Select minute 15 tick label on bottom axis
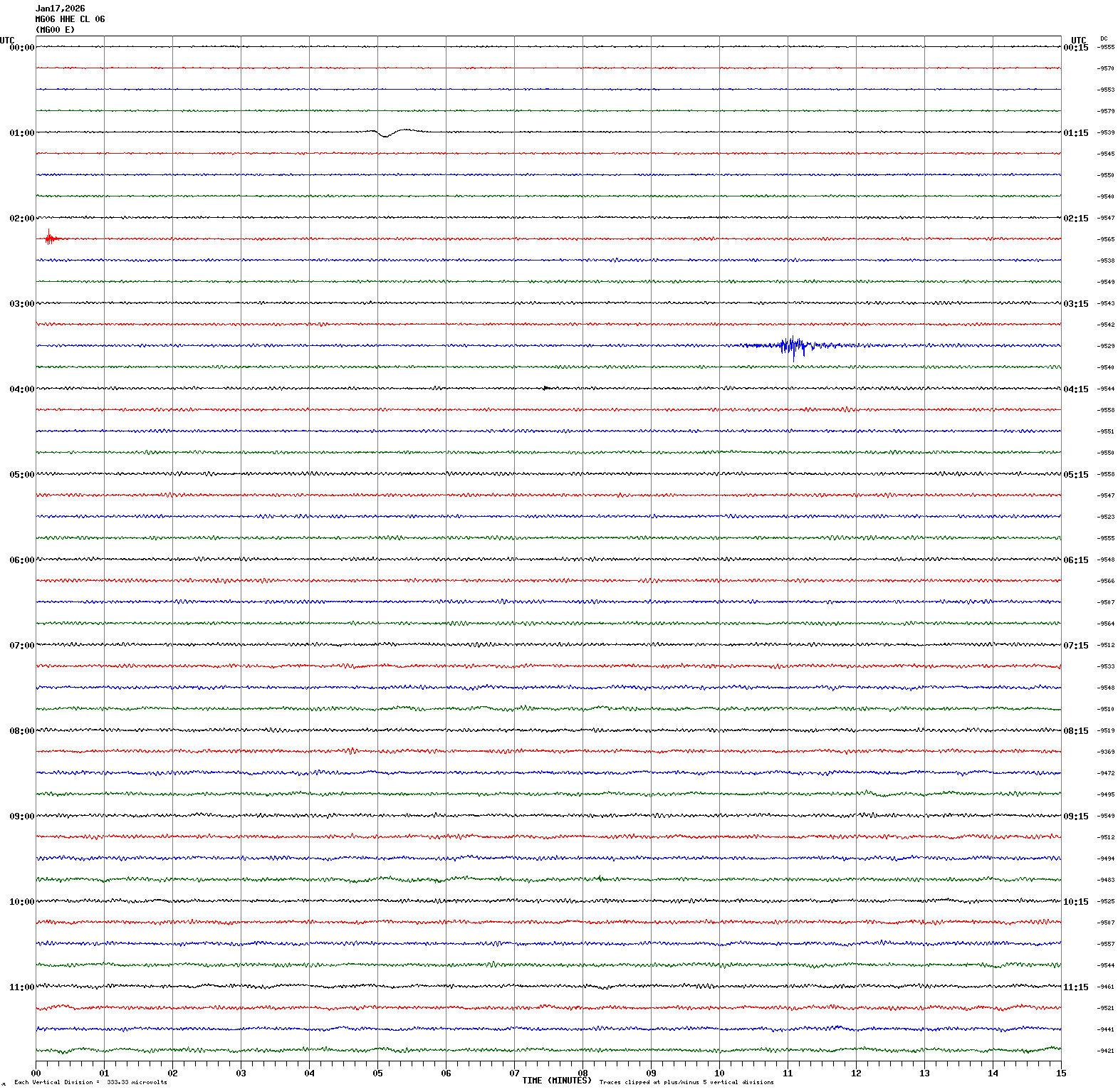This screenshot has width=1118, height=1092. point(1060,1073)
